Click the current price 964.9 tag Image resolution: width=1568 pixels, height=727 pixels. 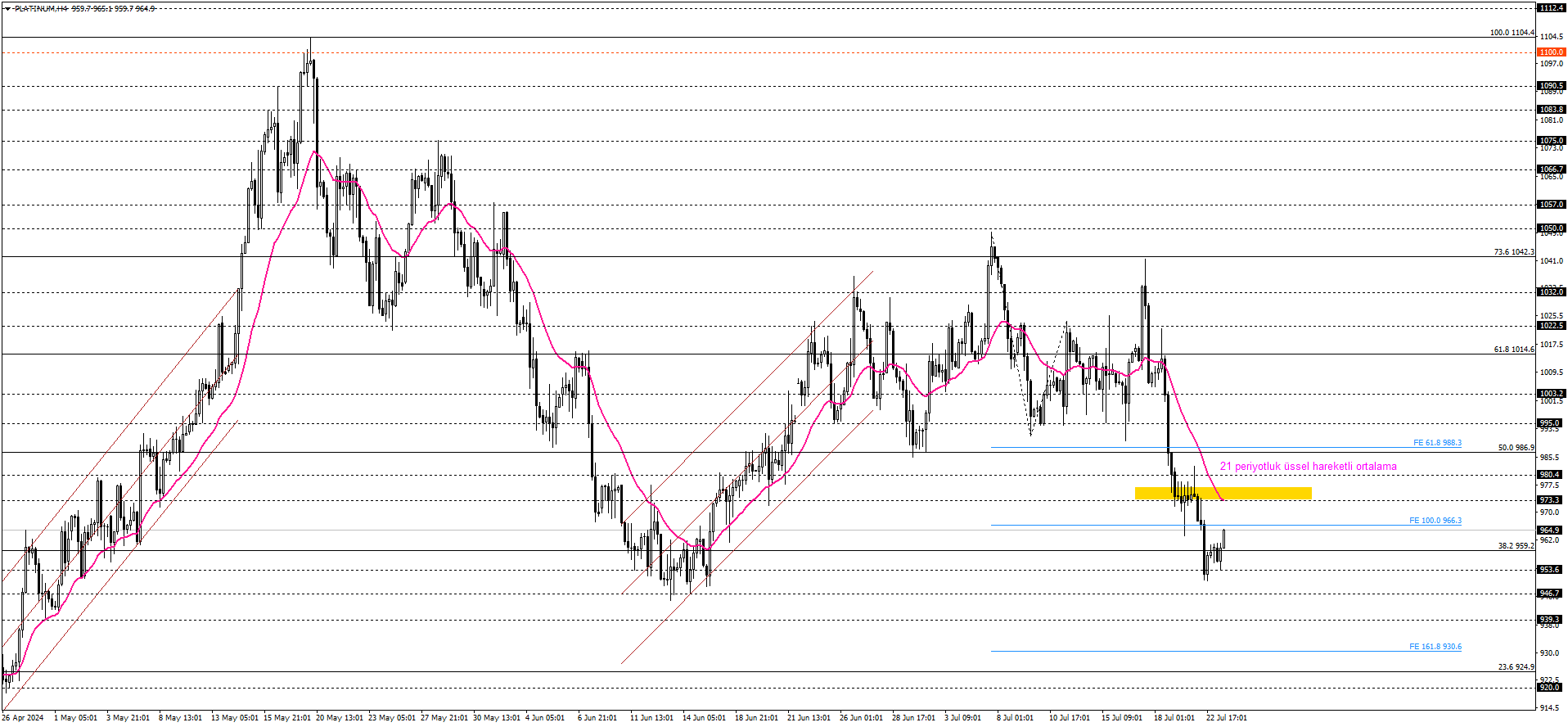1551,531
